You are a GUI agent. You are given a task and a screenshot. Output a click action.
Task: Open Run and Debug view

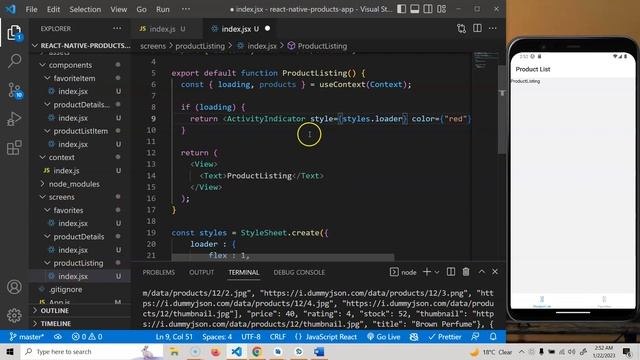pos(14,119)
